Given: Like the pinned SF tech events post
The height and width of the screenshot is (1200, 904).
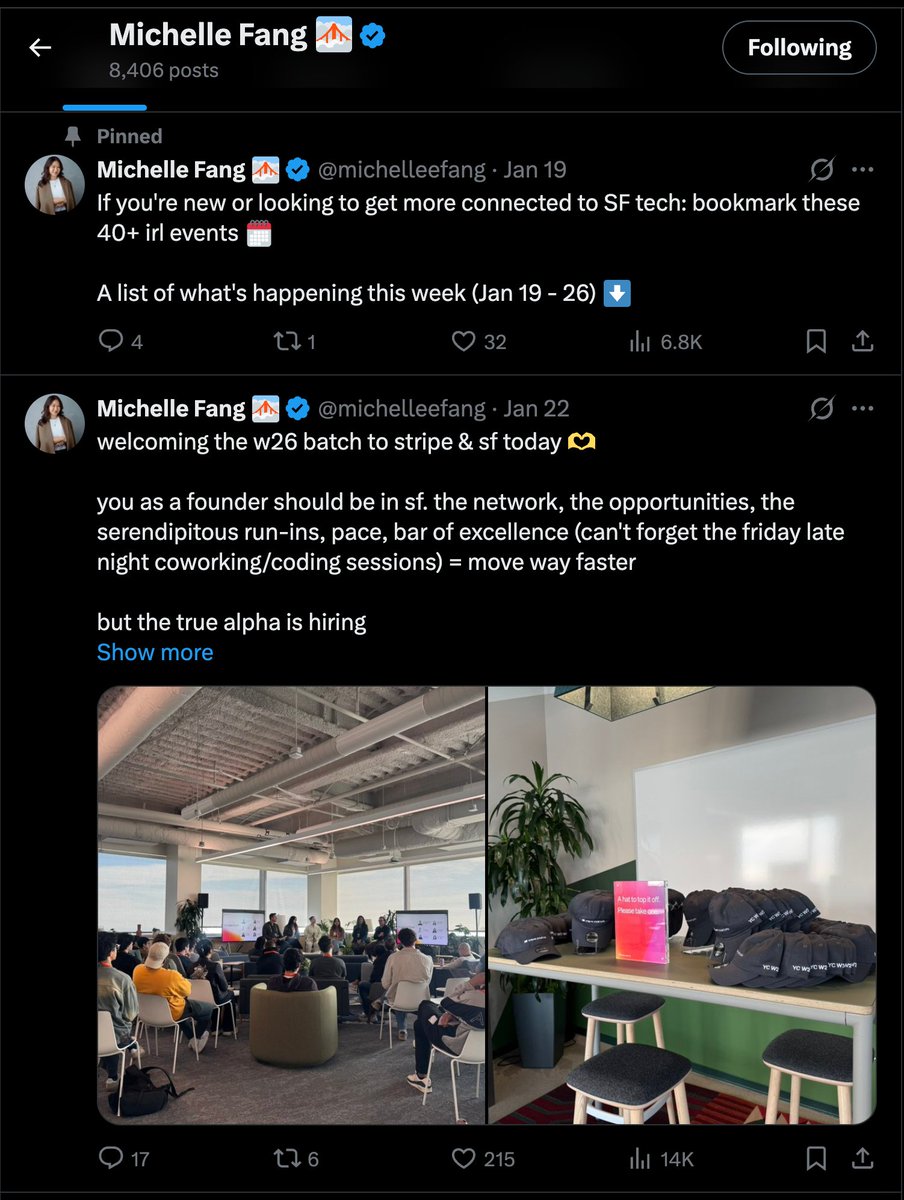Looking at the screenshot, I should 463,342.
